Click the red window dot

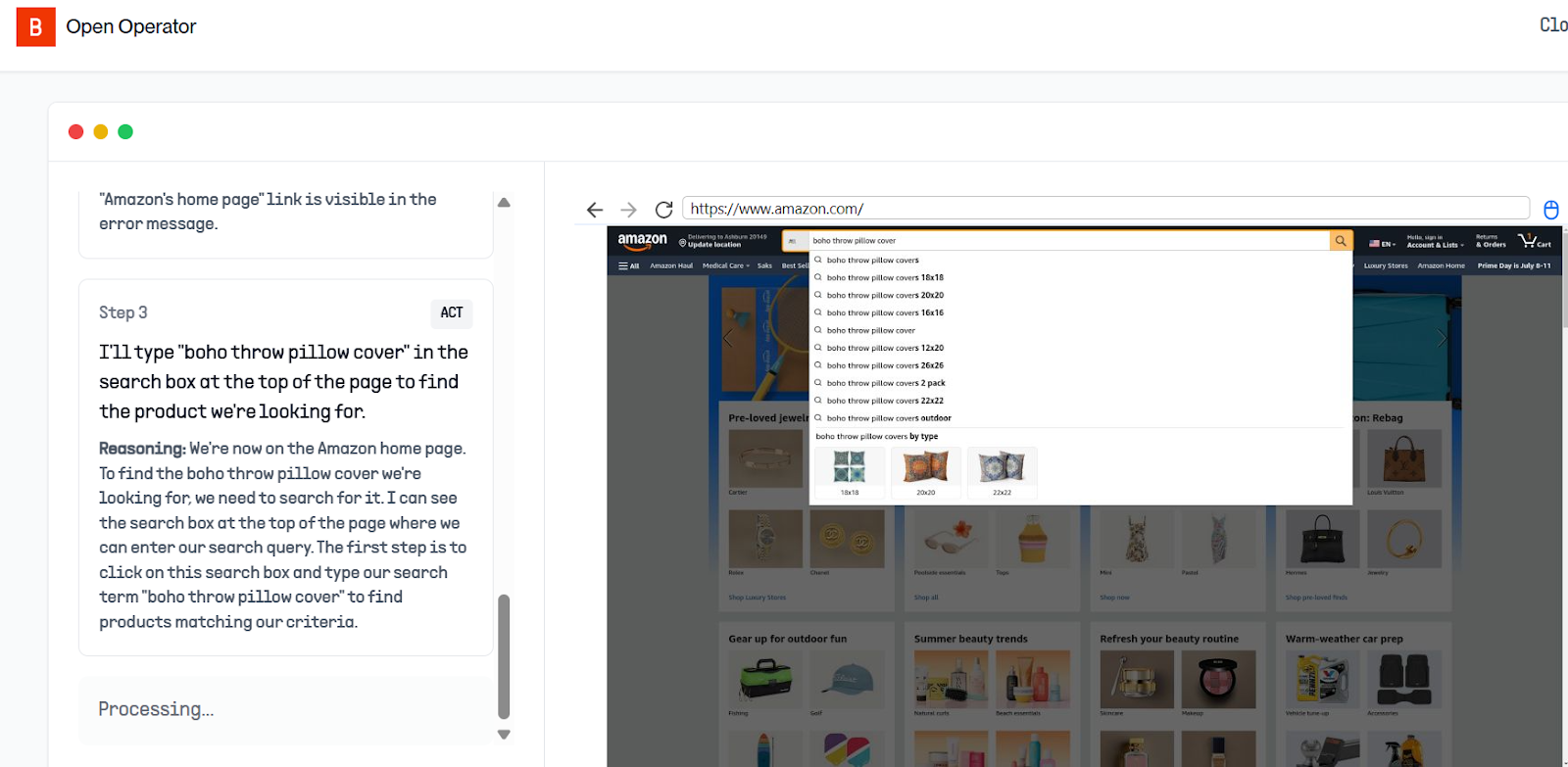pos(75,131)
